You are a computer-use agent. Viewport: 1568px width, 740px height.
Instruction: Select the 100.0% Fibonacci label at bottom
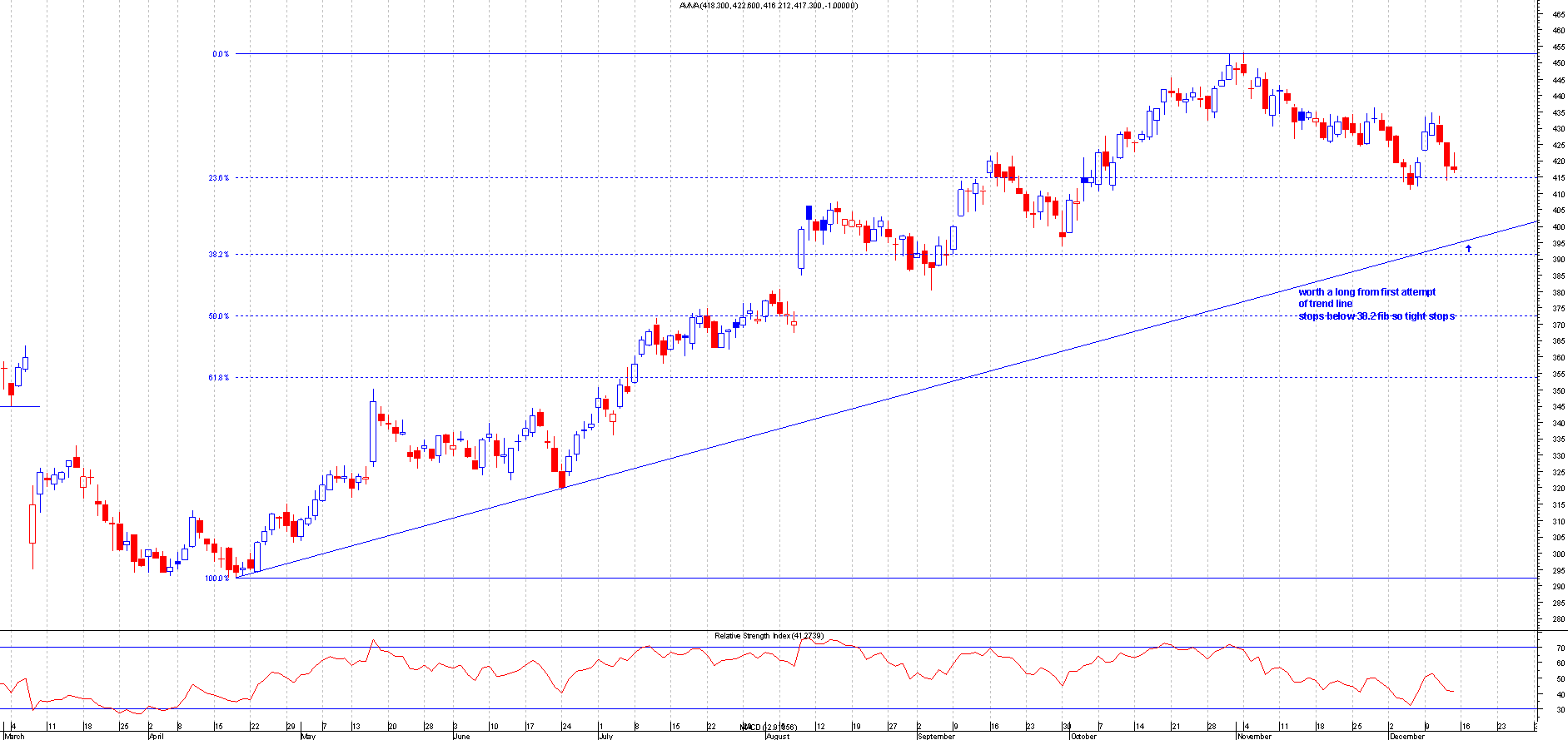pos(217,579)
